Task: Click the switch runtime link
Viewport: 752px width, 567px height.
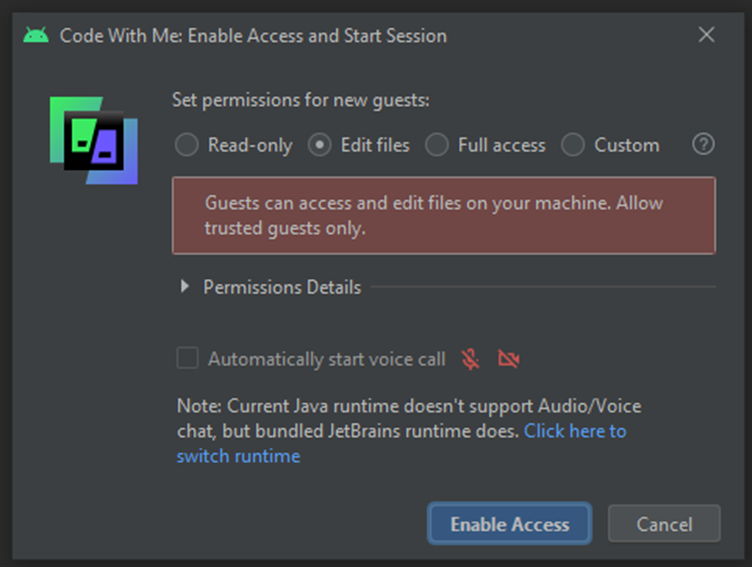Action: 238,456
